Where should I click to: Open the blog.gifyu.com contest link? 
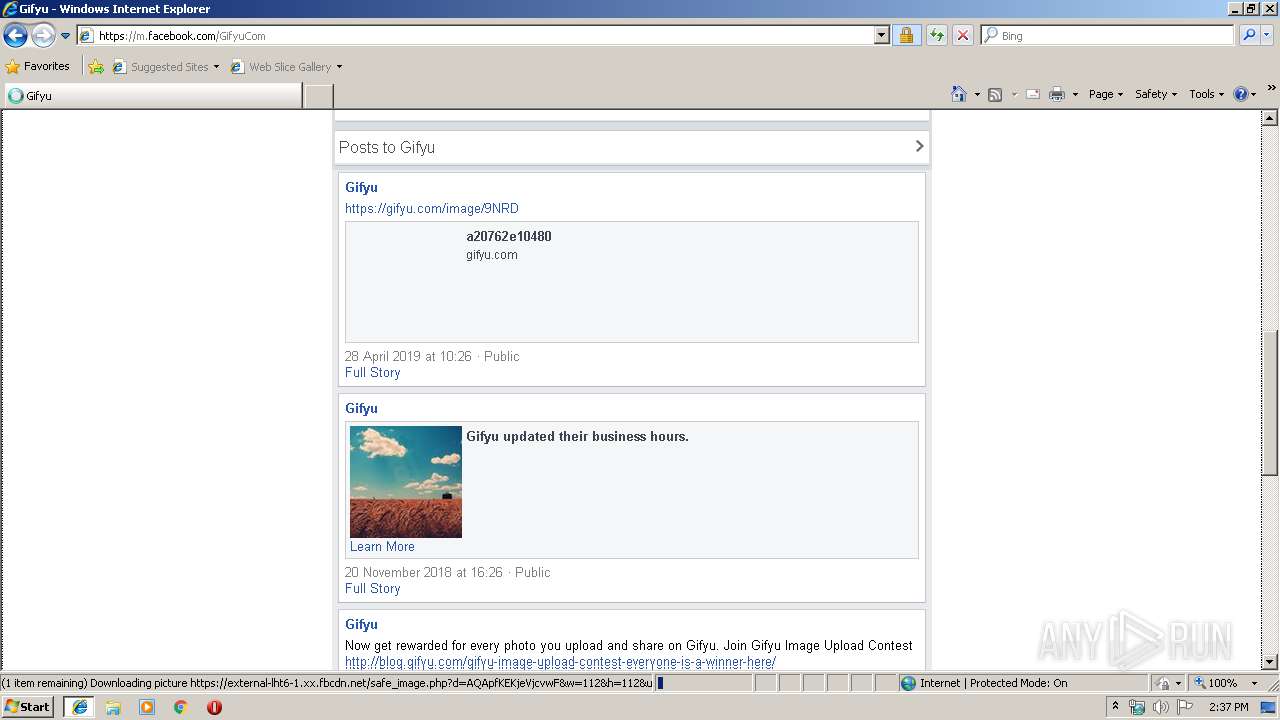(x=560, y=662)
